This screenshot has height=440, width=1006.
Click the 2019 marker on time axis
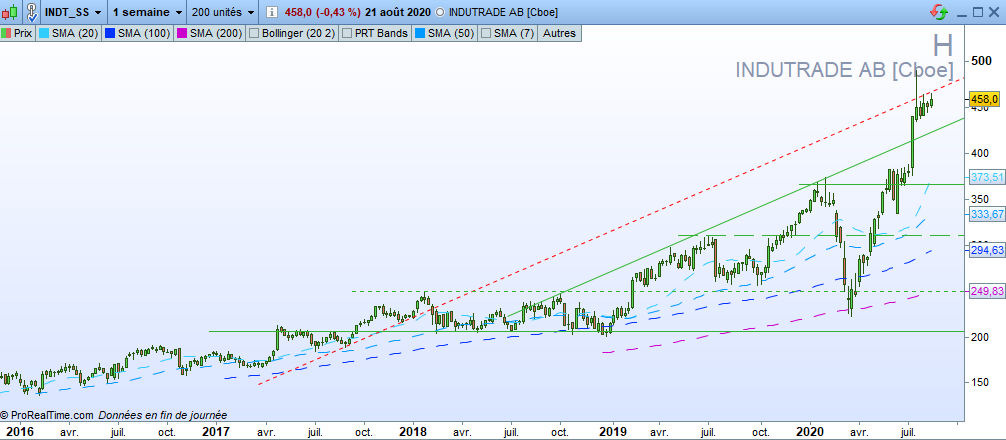pyautogui.click(x=612, y=432)
